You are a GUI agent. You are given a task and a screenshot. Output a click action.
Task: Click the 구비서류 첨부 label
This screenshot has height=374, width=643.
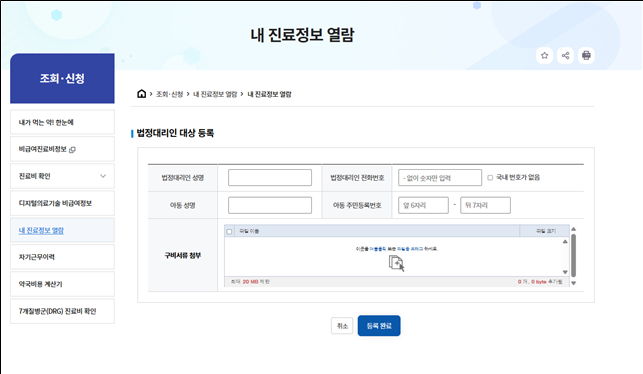point(182,255)
